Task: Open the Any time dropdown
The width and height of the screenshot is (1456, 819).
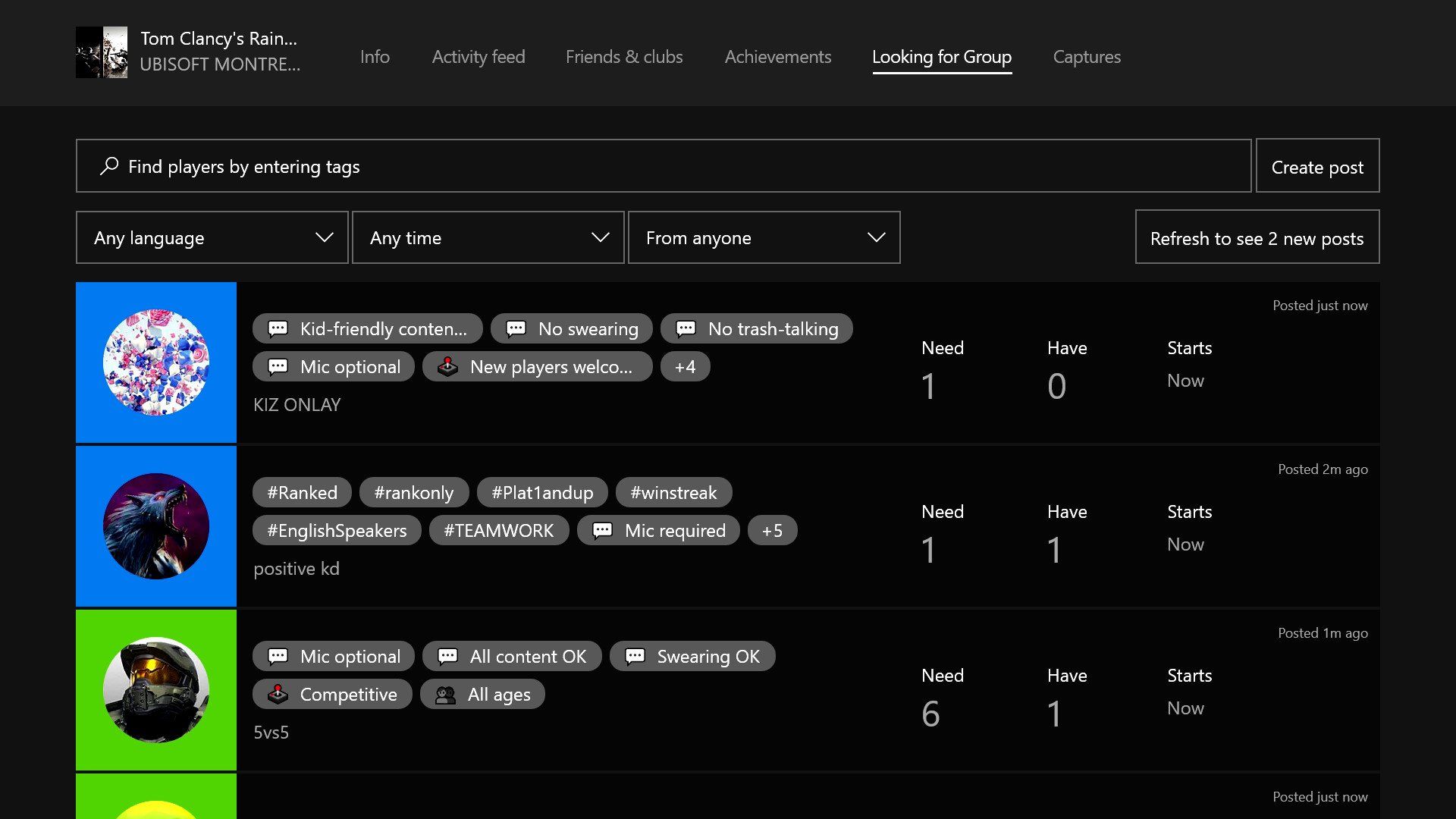Action: click(488, 238)
